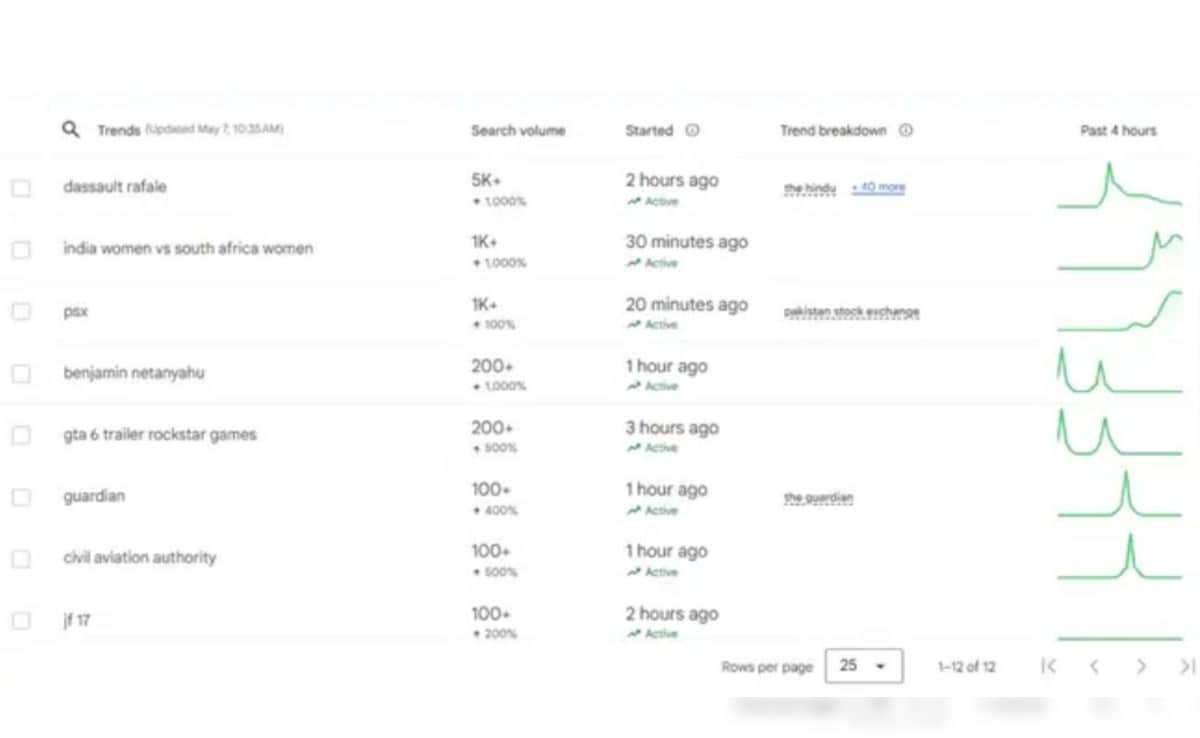
Task: Open the Trend breakdown info icon
Action: (x=905, y=131)
